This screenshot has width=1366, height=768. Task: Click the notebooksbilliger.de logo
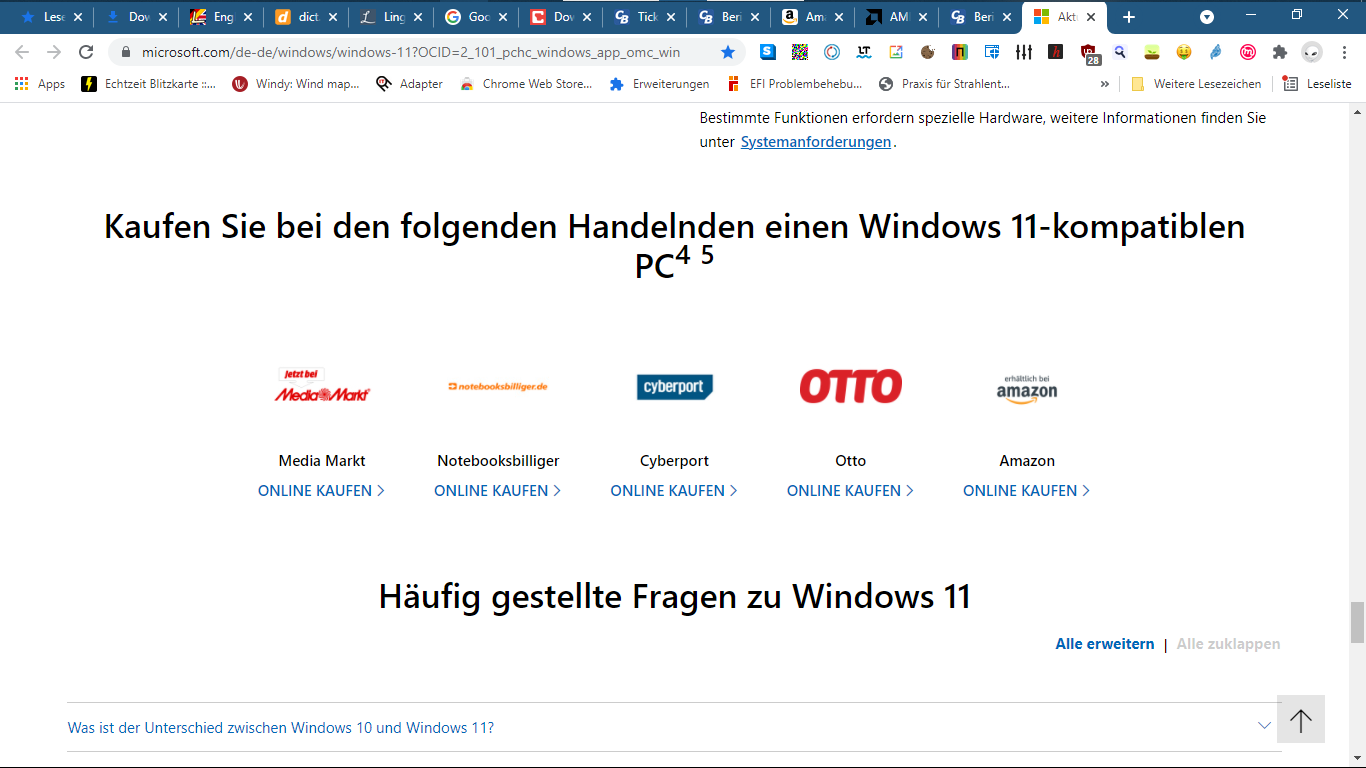click(498, 386)
